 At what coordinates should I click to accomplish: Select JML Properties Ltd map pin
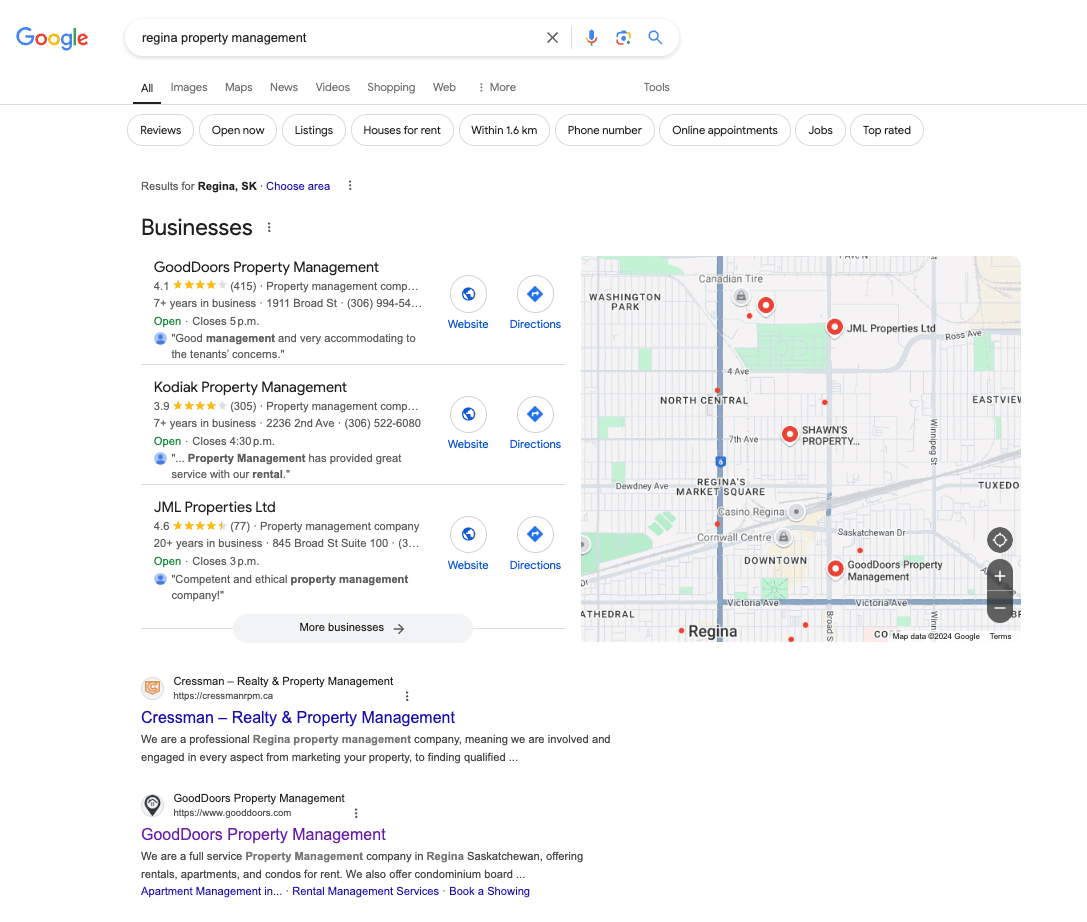coord(835,327)
